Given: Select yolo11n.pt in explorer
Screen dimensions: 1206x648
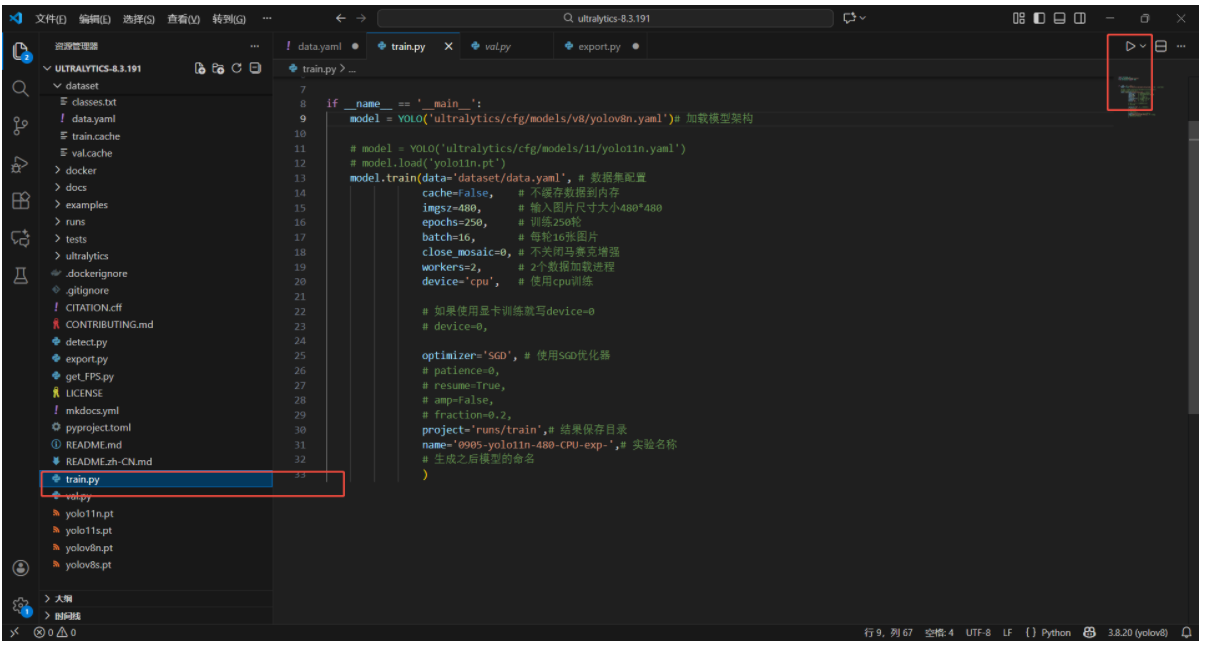Looking at the screenshot, I should 156,513.
